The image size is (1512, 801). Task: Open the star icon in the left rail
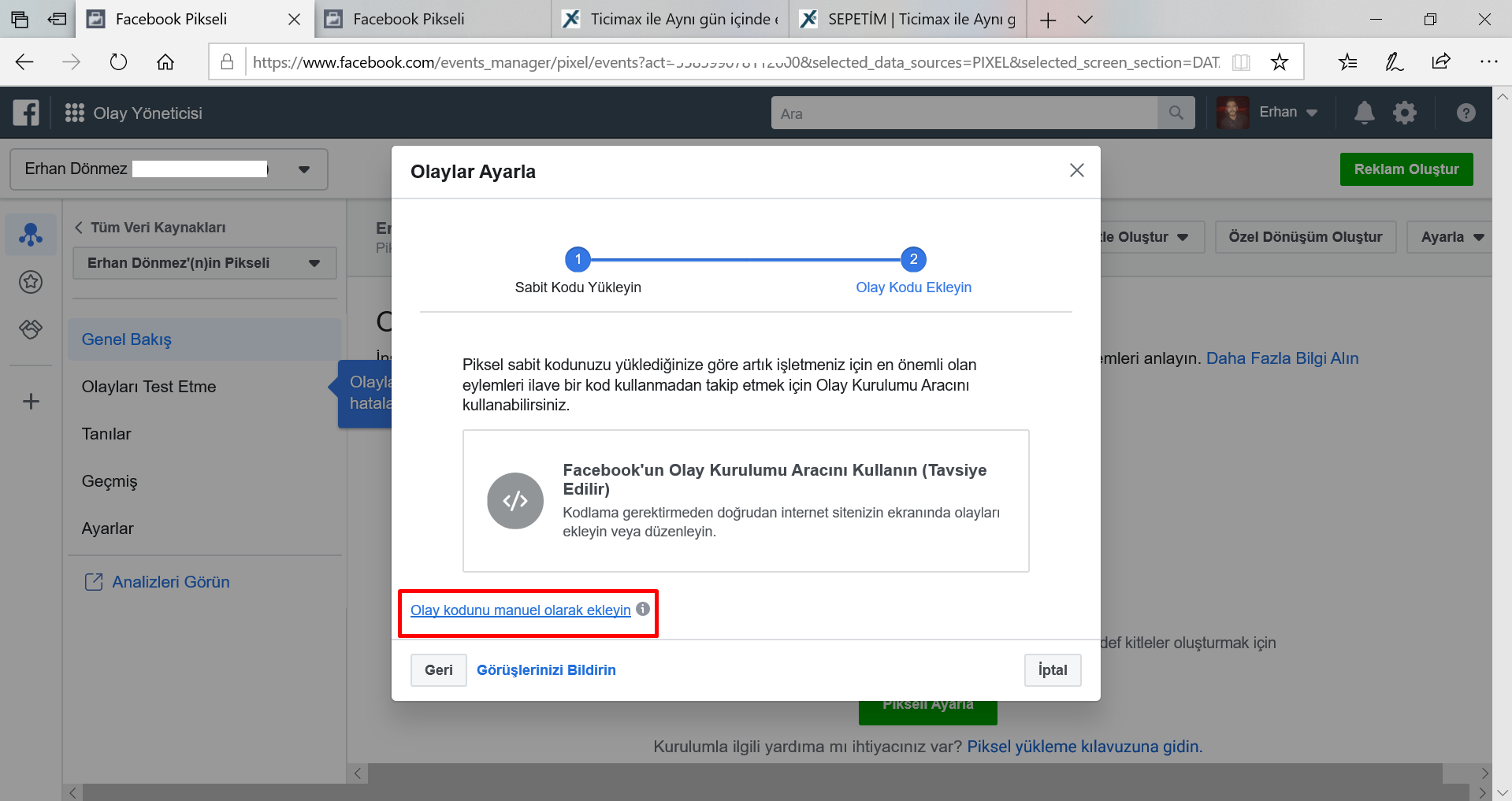31,281
